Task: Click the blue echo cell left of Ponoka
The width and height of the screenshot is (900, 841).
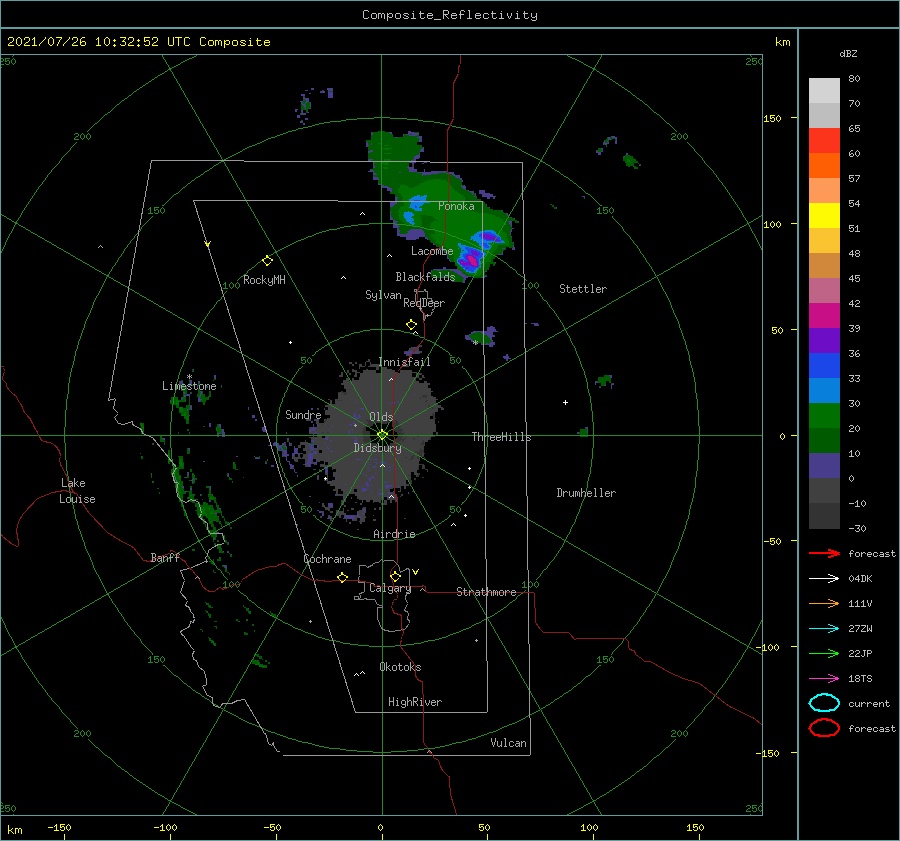Action: [x=417, y=202]
